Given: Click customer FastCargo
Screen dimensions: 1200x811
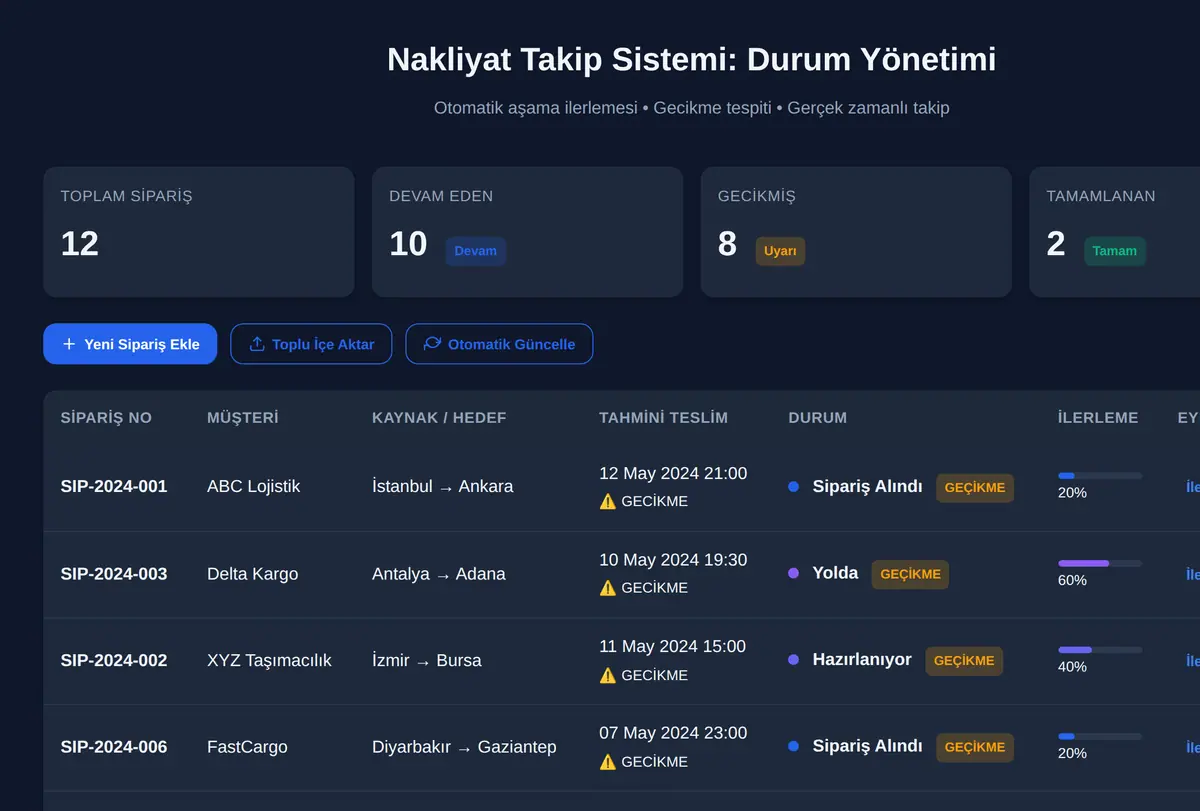Looking at the screenshot, I should tap(247, 747).
